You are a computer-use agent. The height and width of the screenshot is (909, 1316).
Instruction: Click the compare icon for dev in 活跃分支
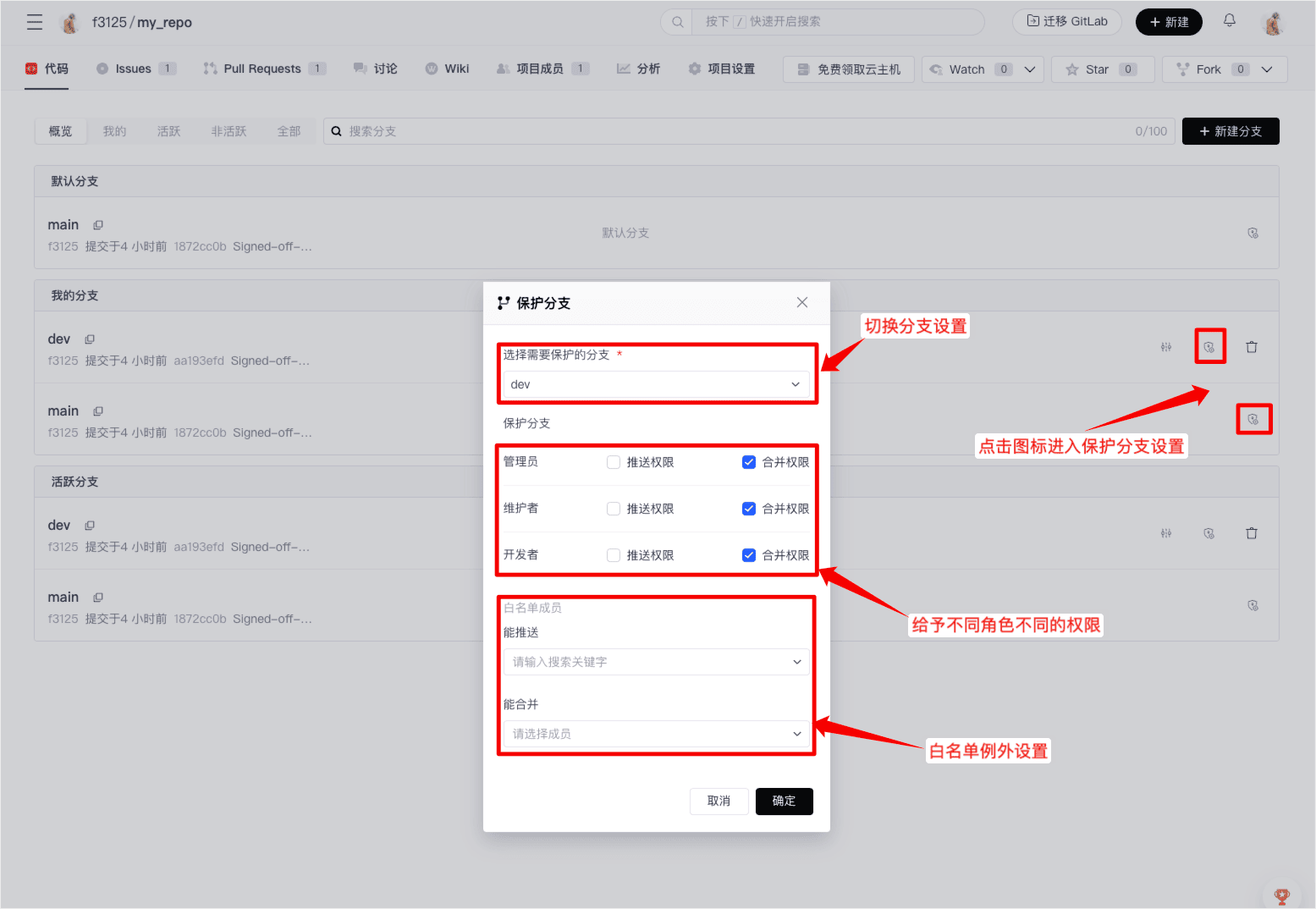(x=1166, y=533)
